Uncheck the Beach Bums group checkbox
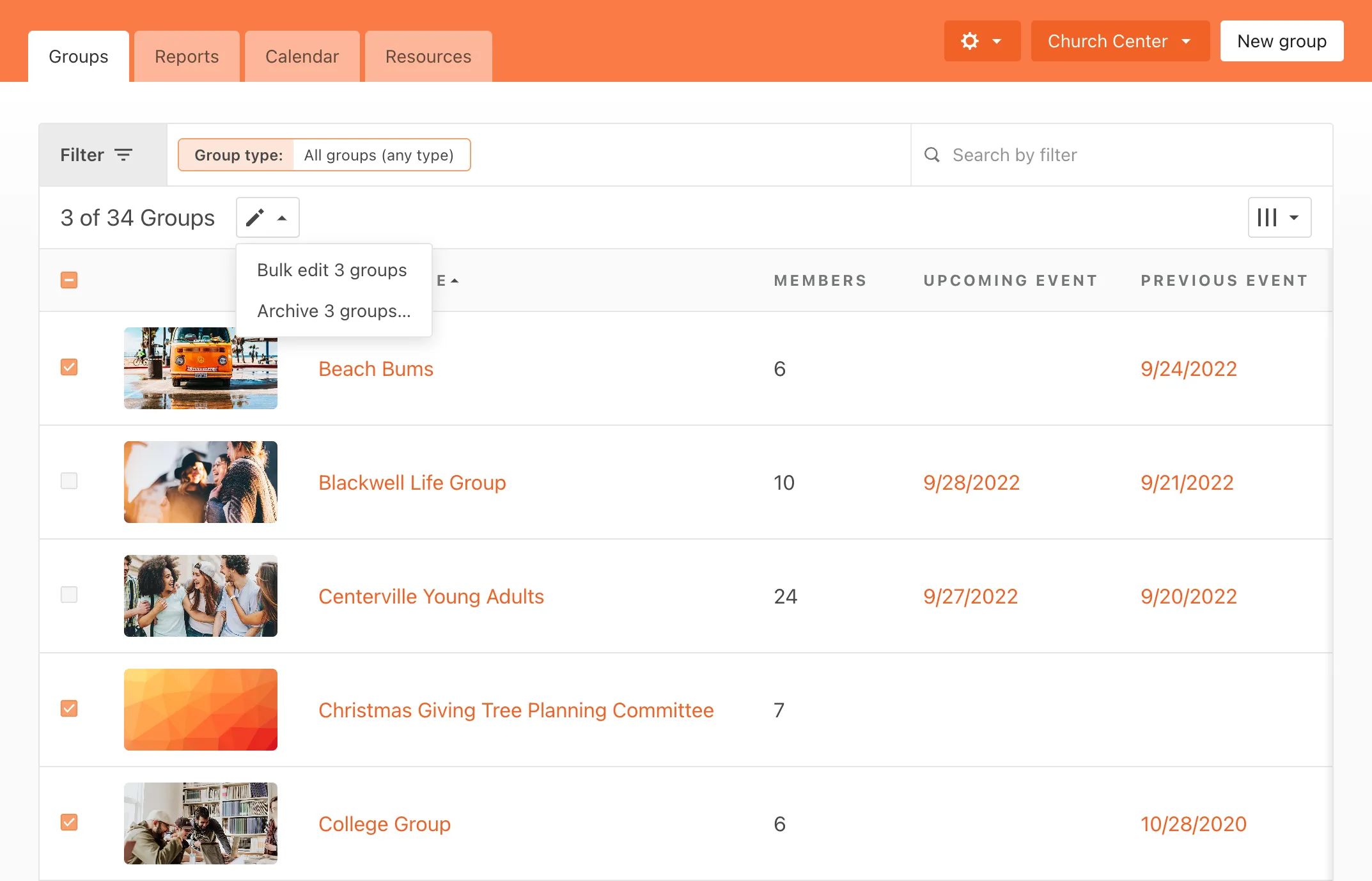 point(69,368)
